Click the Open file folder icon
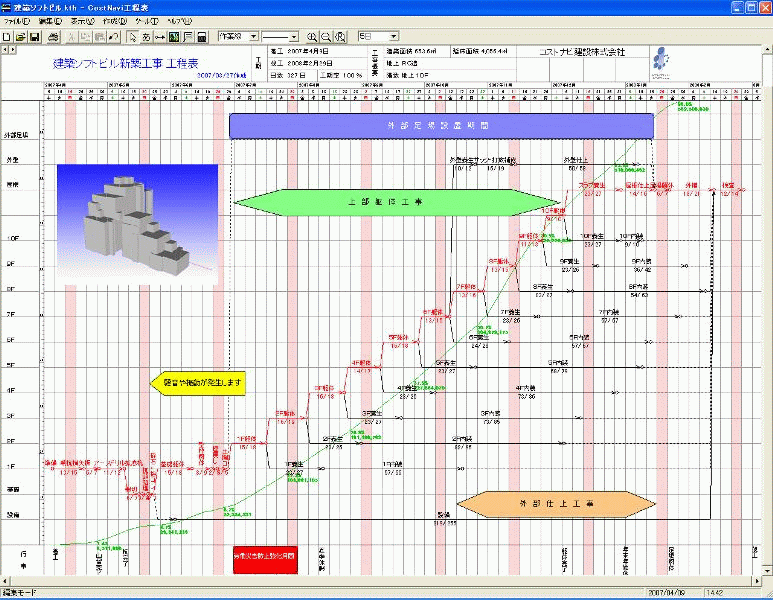 pyautogui.click(x=20, y=37)
